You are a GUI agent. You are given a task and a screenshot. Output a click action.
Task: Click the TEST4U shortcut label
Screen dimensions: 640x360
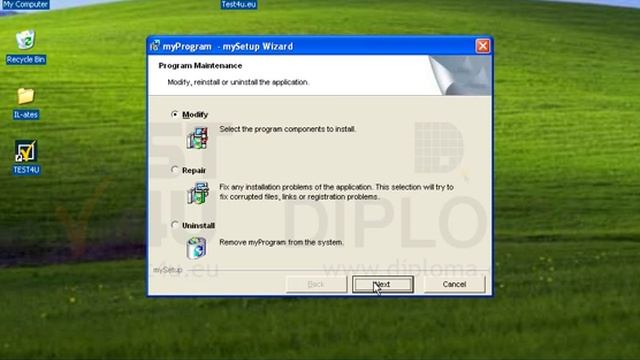coord(26,170)
